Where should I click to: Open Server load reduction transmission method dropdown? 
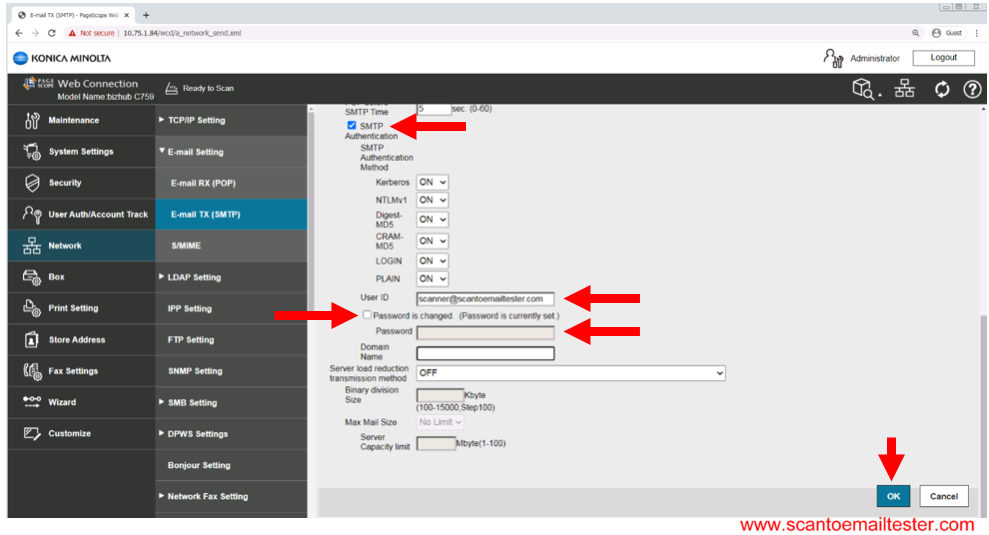(x=570, y=373)
